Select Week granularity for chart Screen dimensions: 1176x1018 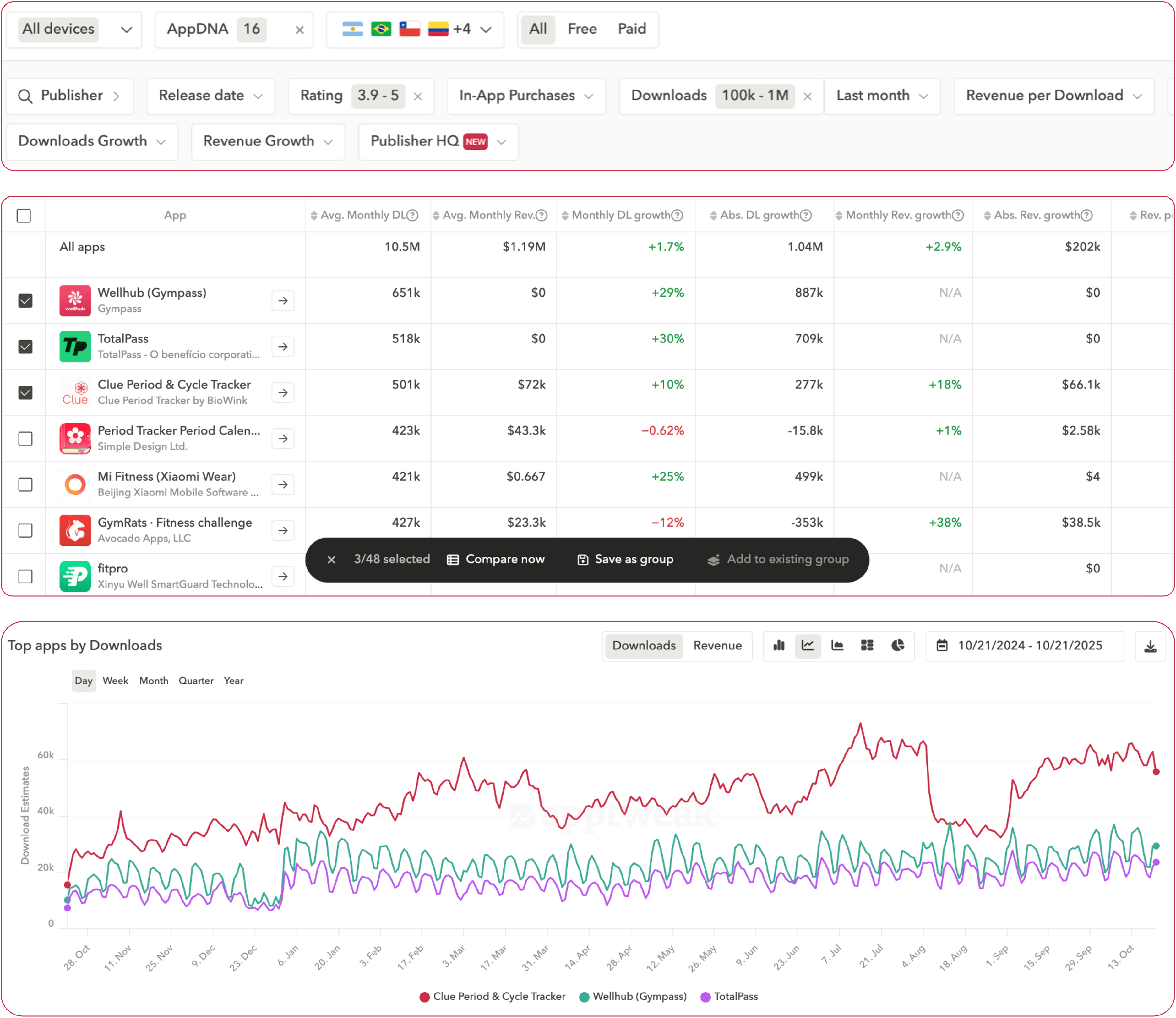tap(115, 681)
